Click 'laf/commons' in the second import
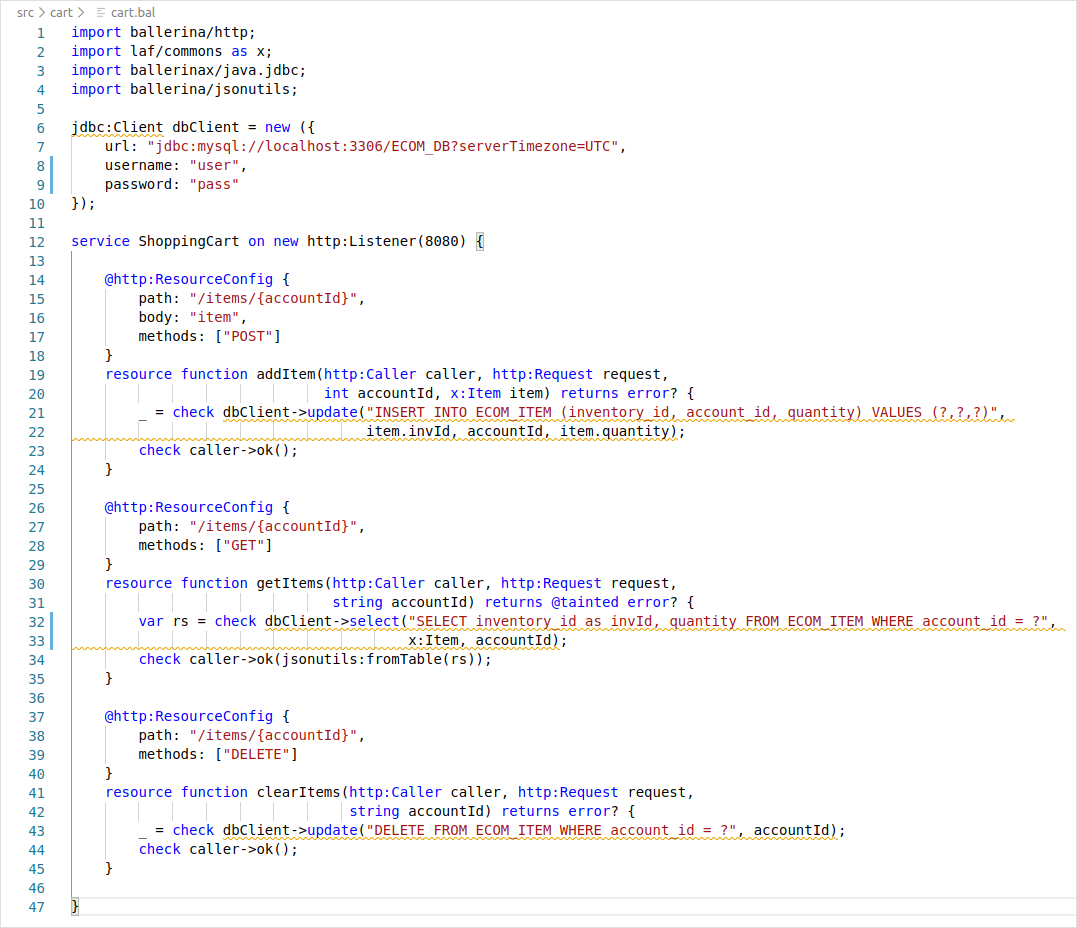 [x=177, y=52]
